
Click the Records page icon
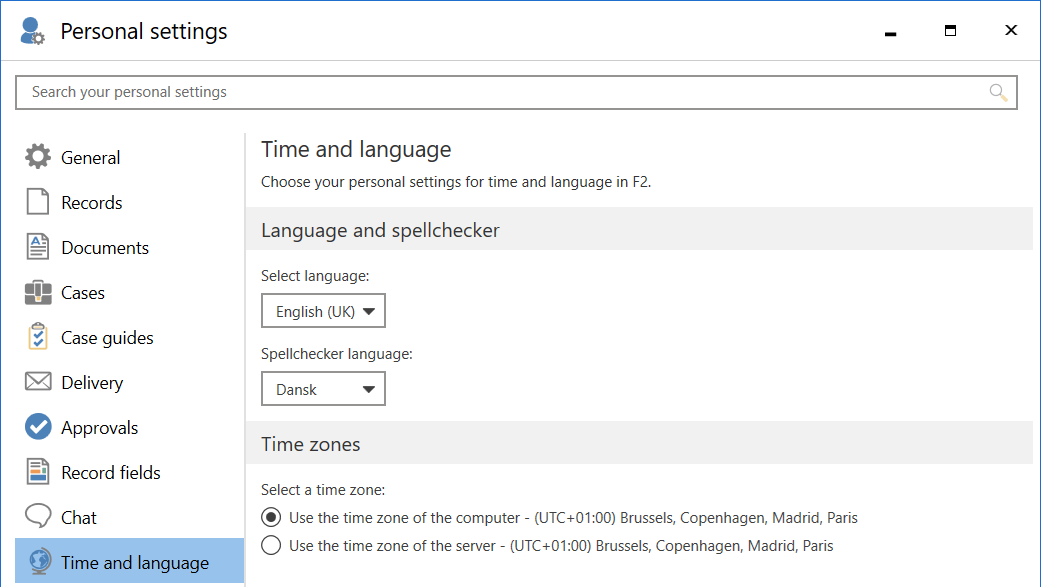pos(38,202)
